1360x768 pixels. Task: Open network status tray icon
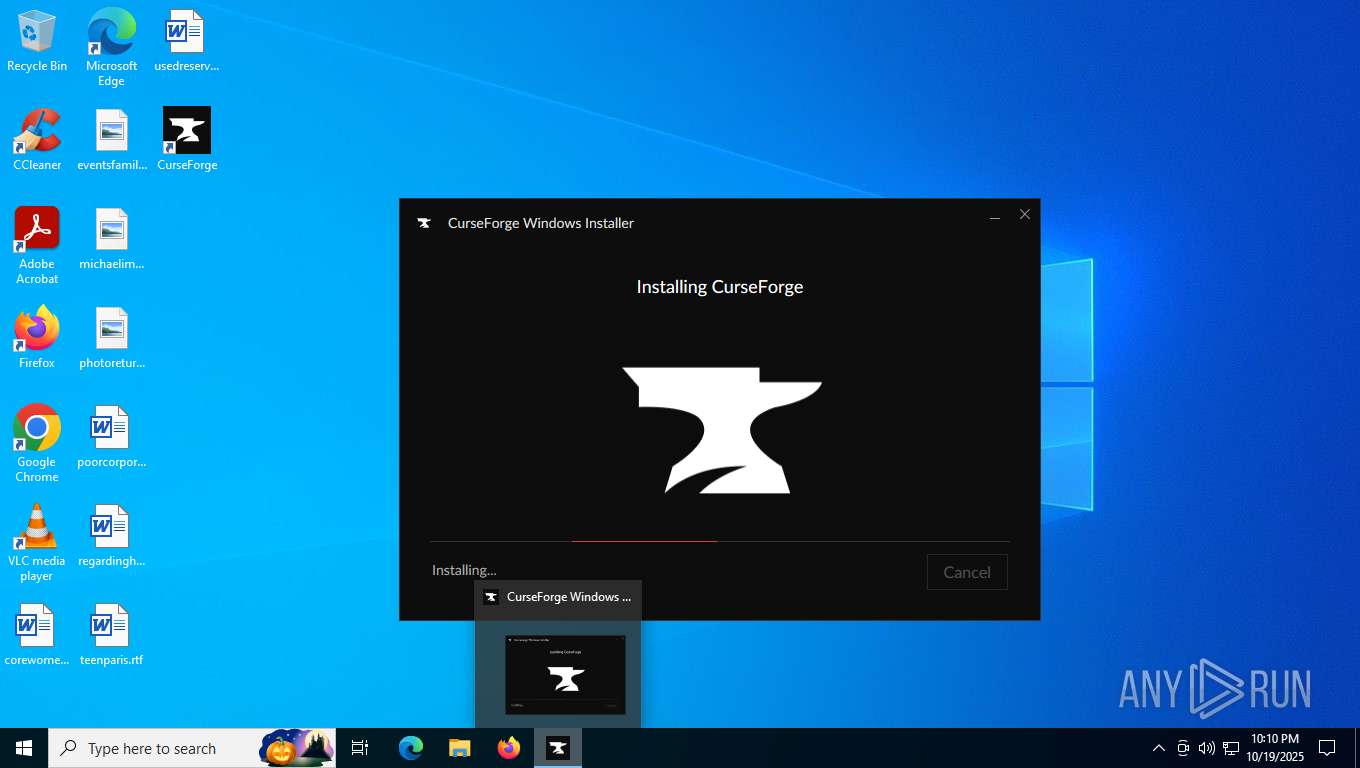tap(1231, 748)
